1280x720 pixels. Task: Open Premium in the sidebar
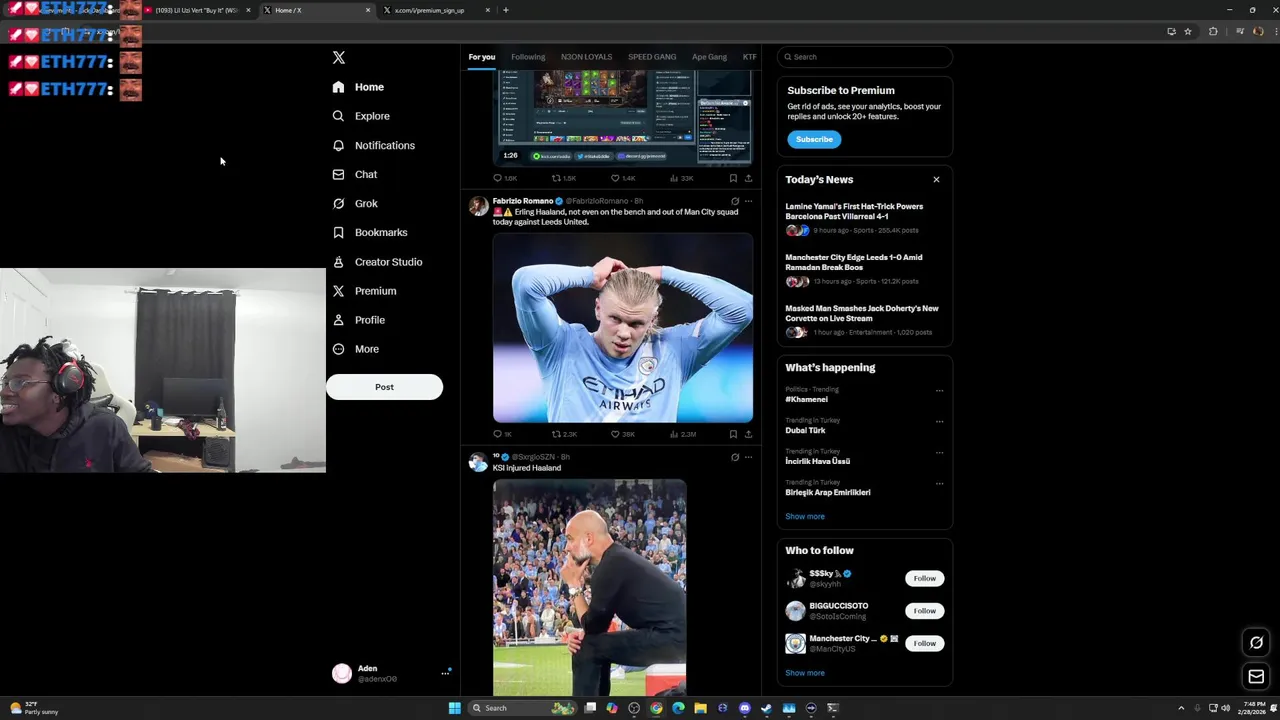364,291
